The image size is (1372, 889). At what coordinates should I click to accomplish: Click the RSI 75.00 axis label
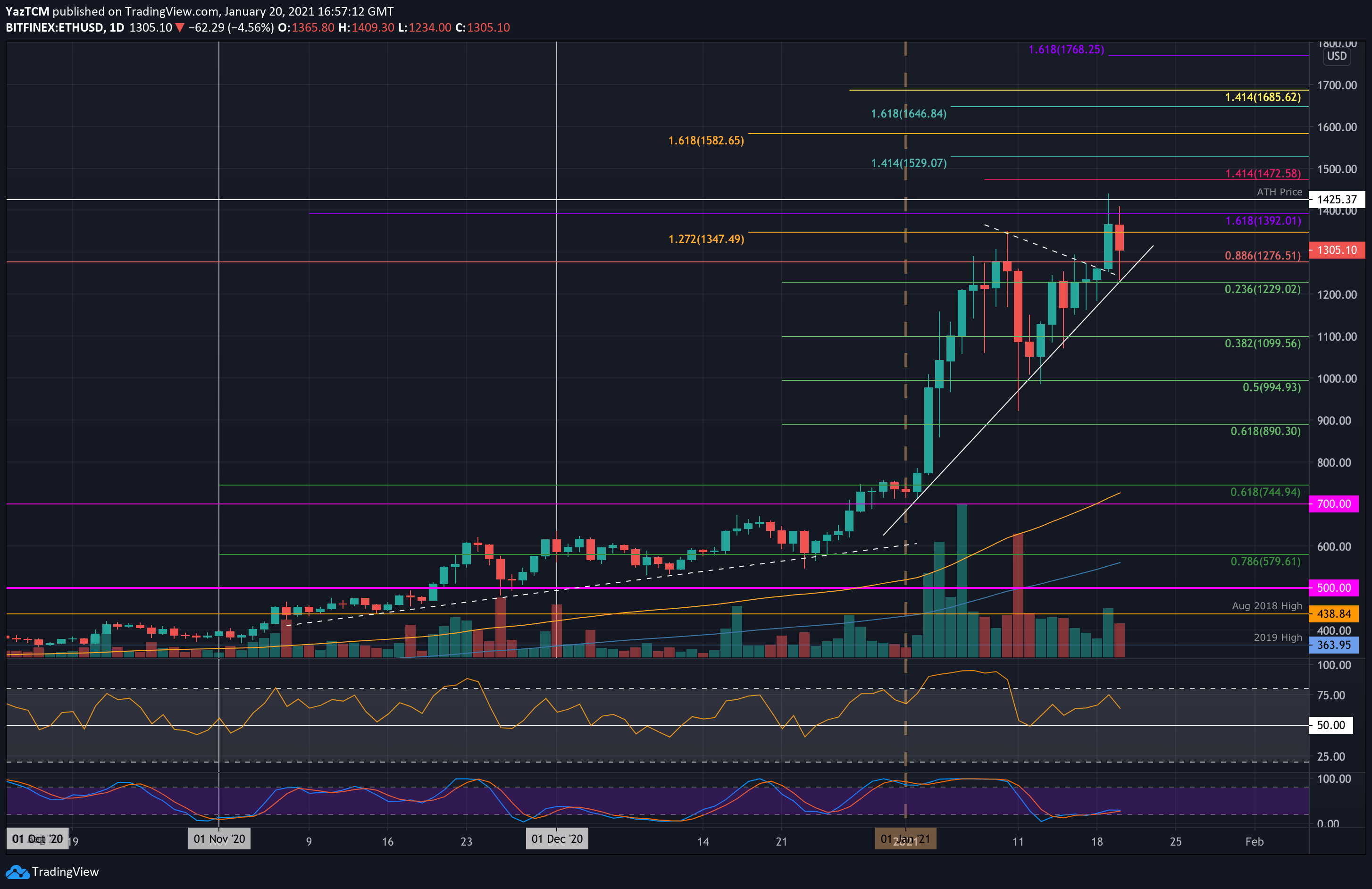(x=1331, y=695)
